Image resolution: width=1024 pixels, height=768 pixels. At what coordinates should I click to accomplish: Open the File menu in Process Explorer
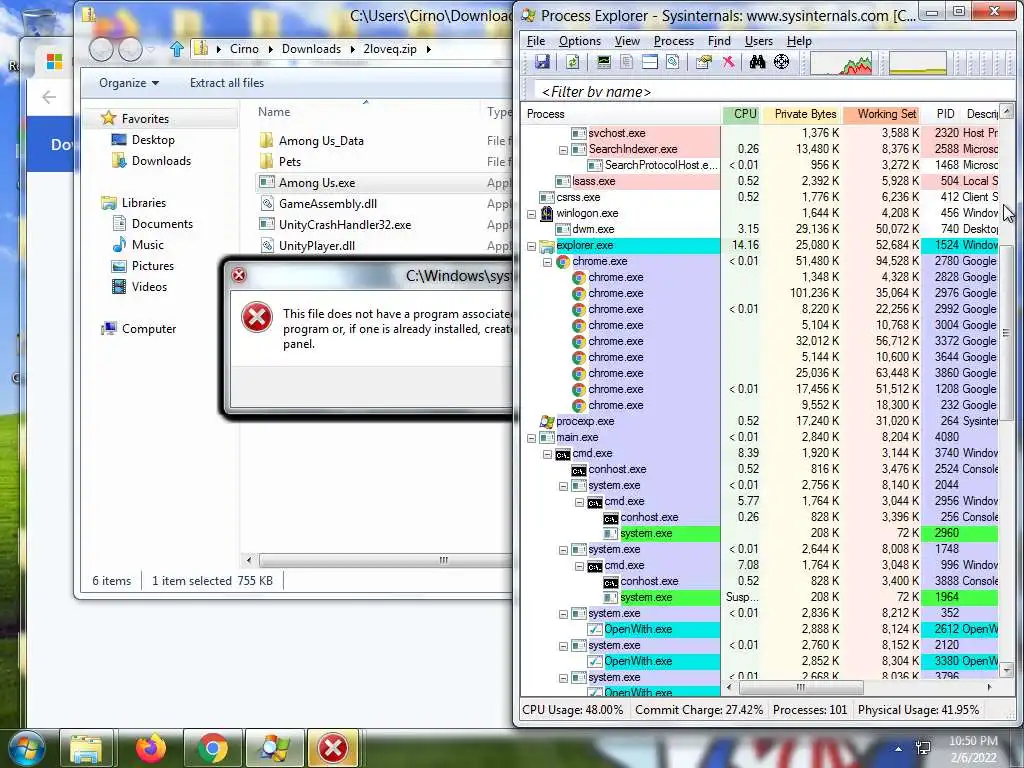[x=536, y=40]
